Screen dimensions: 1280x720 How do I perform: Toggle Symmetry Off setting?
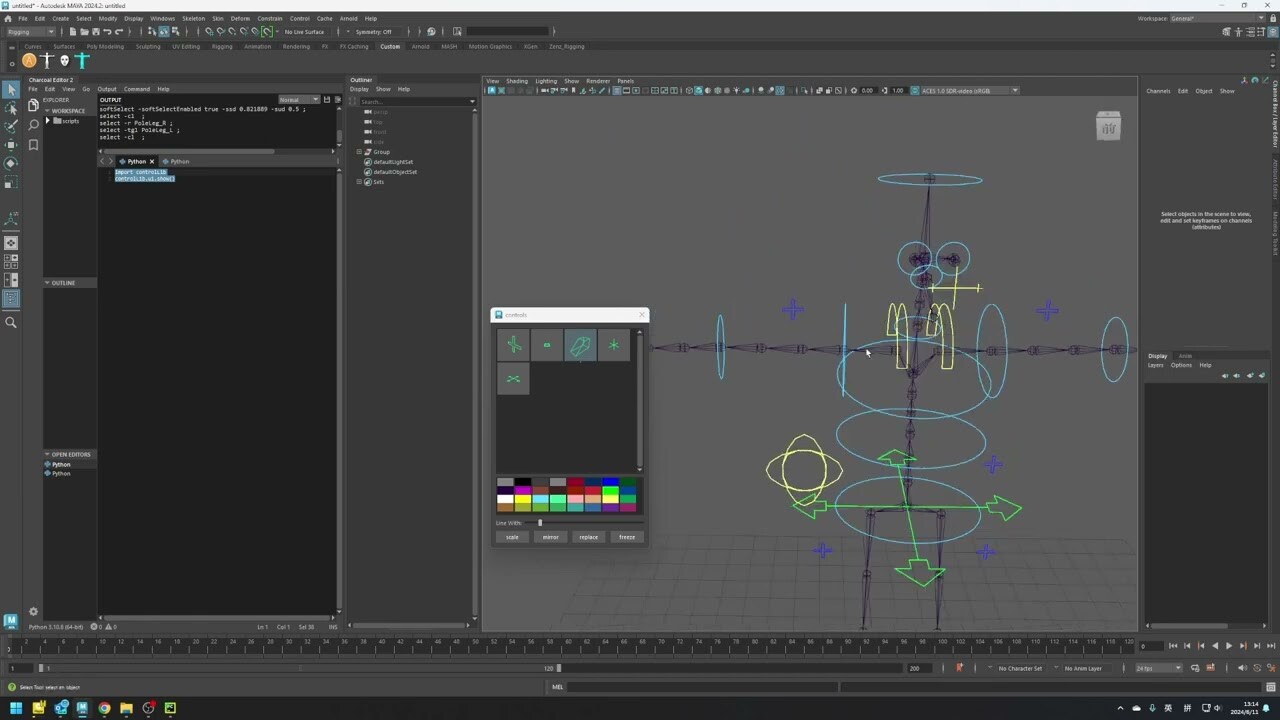click(372, 32)
